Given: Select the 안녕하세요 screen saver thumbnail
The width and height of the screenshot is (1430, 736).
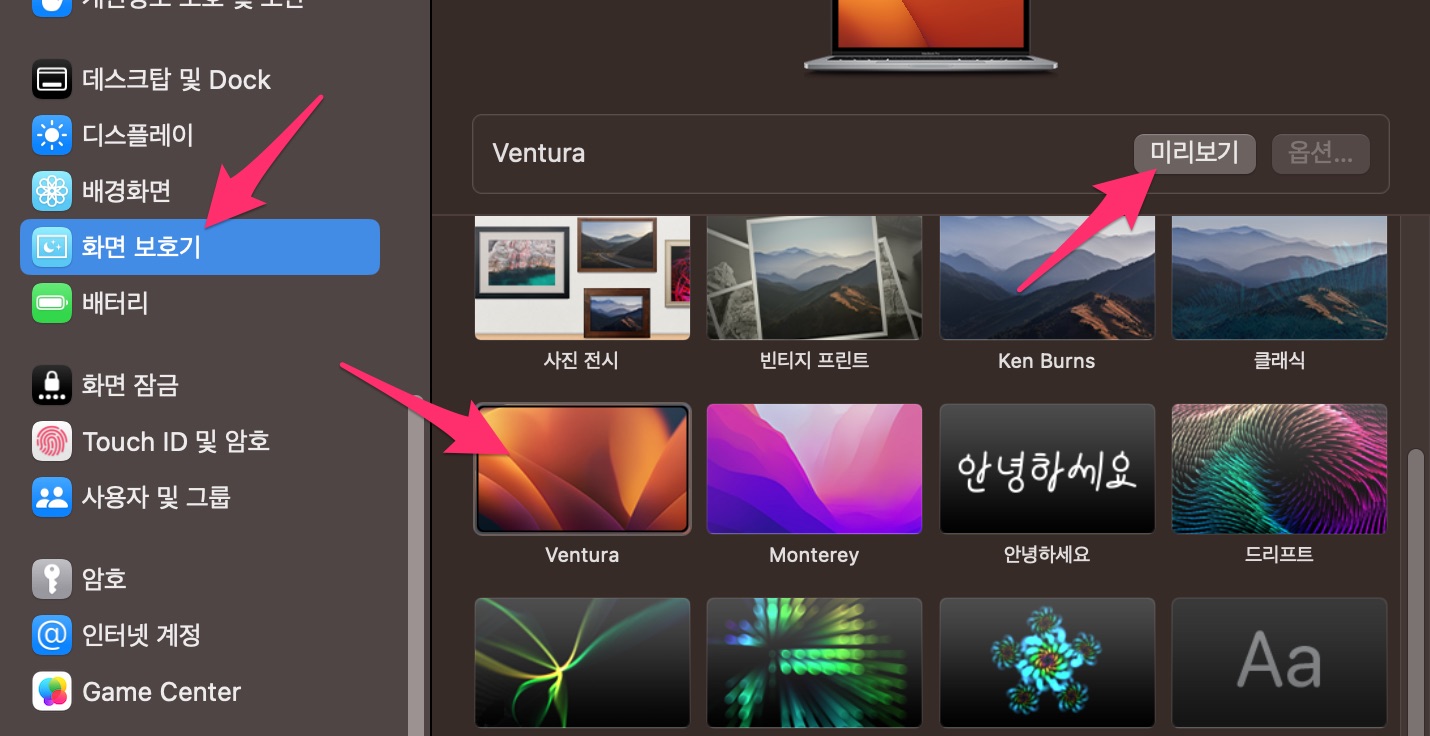Looking at the screenshot, I should 1047,469.
